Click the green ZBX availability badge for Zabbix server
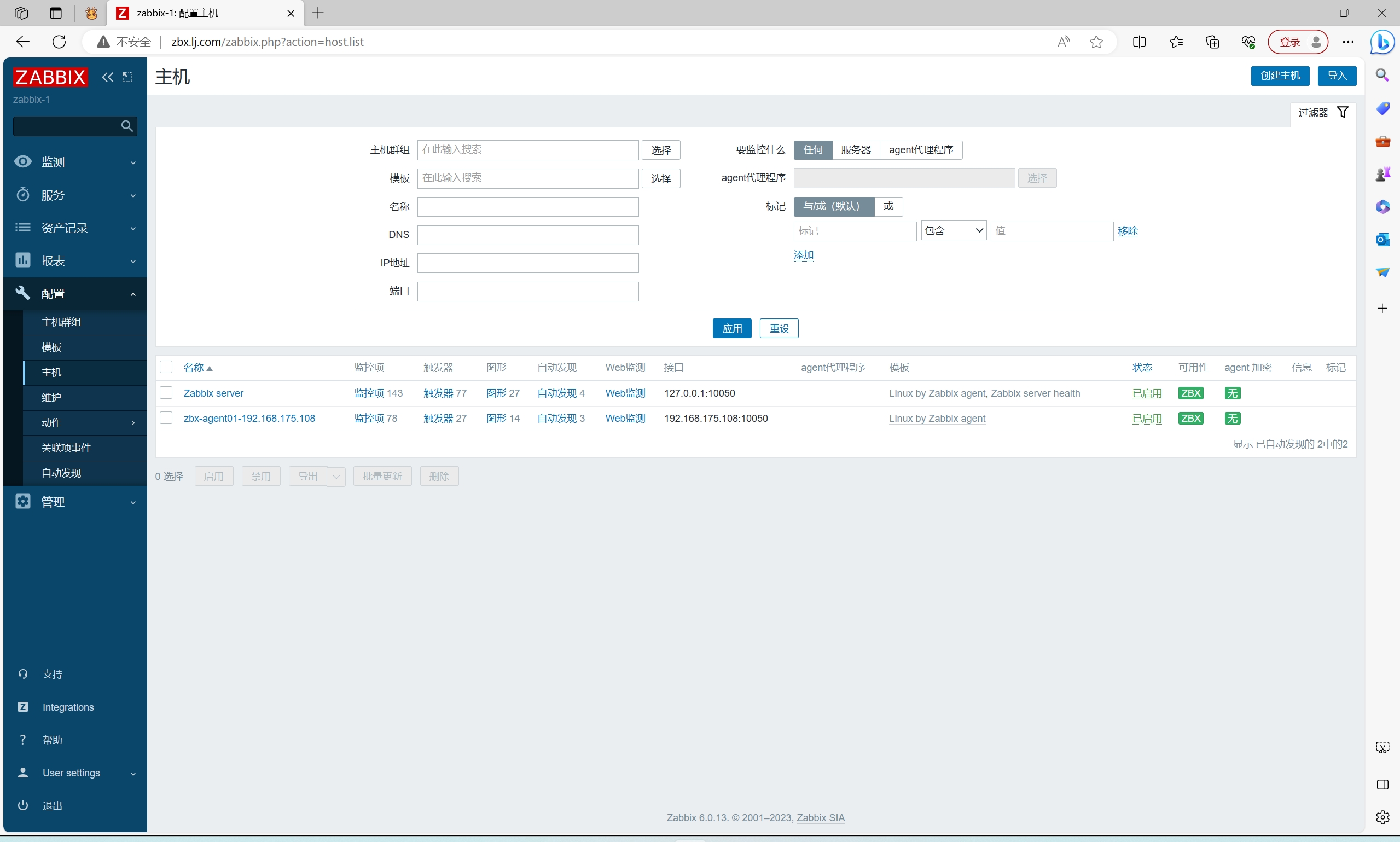1400x842 pixels. coord(1190,393)
